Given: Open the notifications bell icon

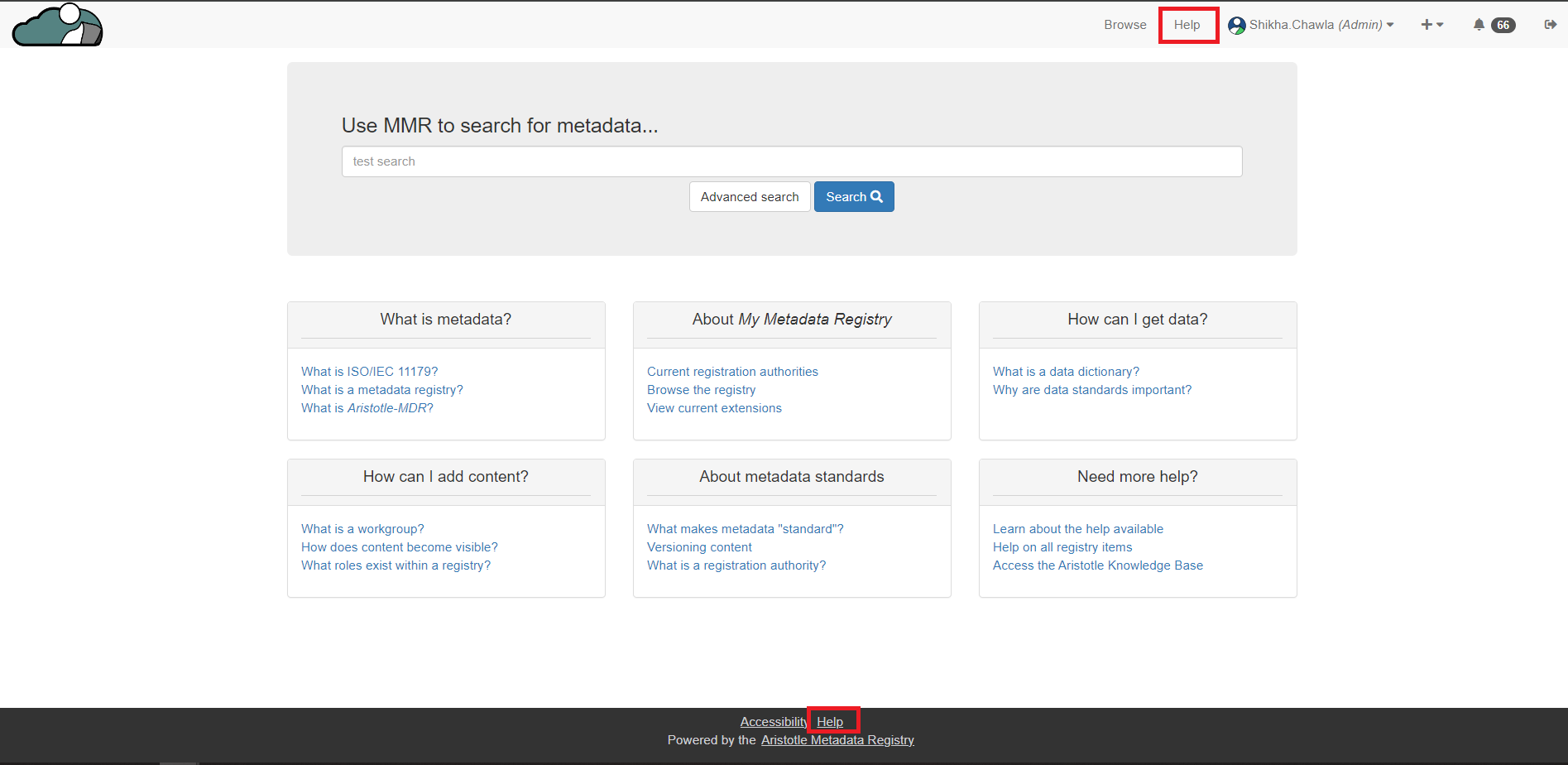Looking at the screenshot, I should (1479, 25).
